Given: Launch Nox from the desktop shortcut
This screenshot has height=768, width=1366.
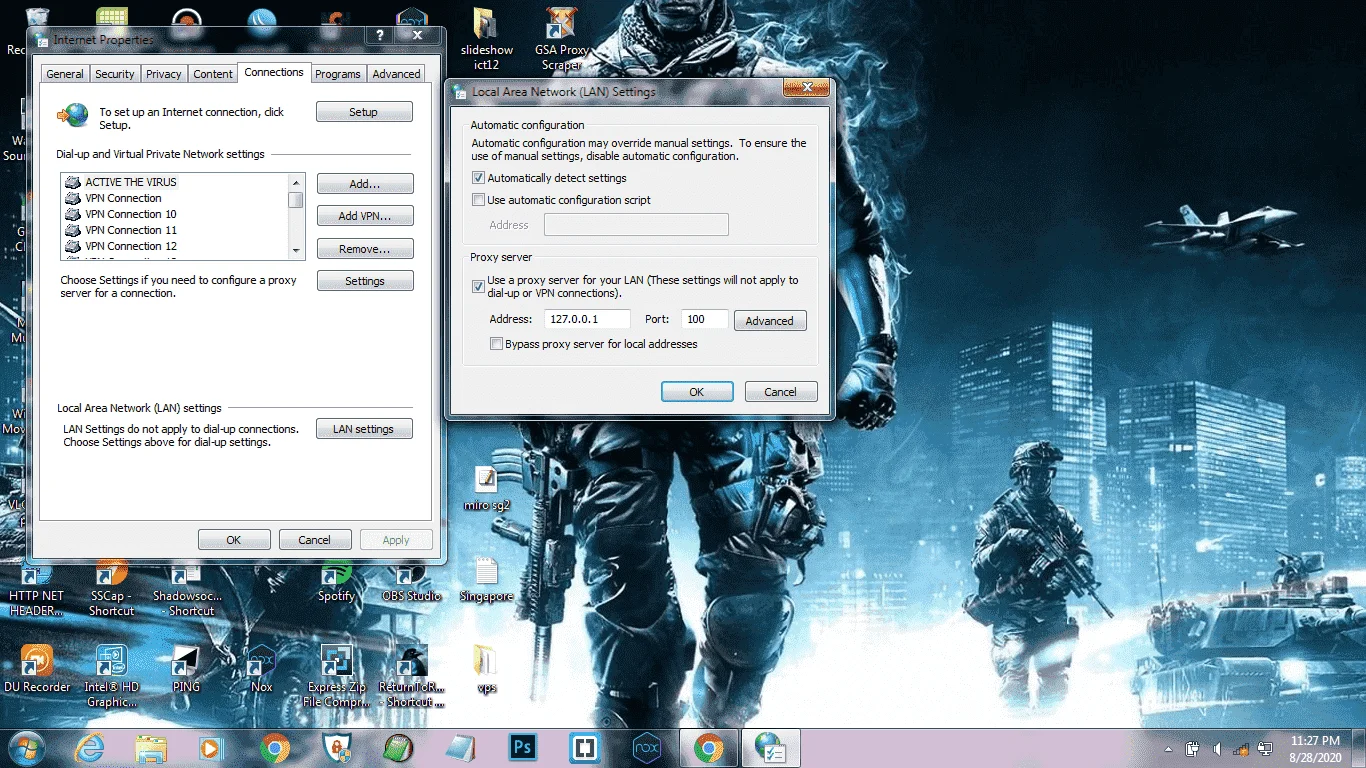Looking at the screenshot, I should tap(261, 670).
